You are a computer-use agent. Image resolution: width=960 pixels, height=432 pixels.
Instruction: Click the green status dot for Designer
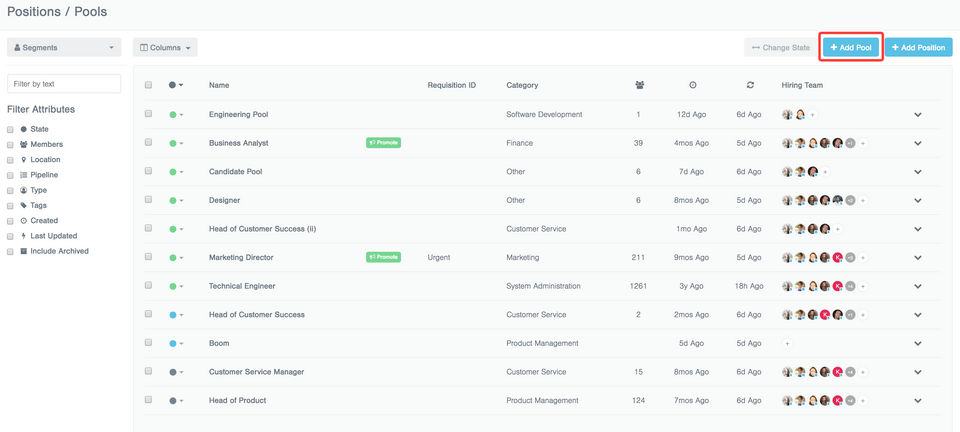tap(173, 201)
